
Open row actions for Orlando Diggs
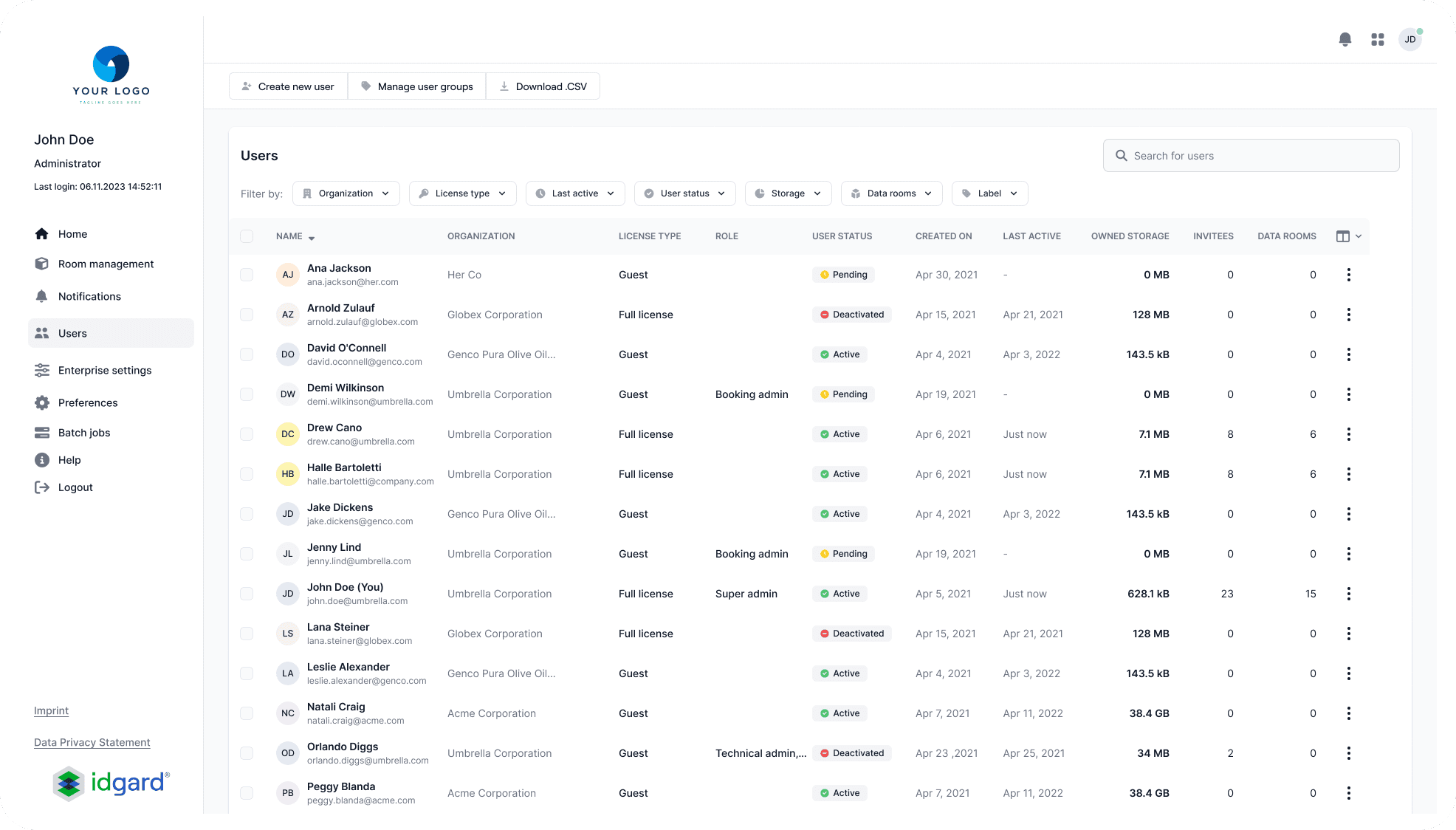coord(1349,753)
